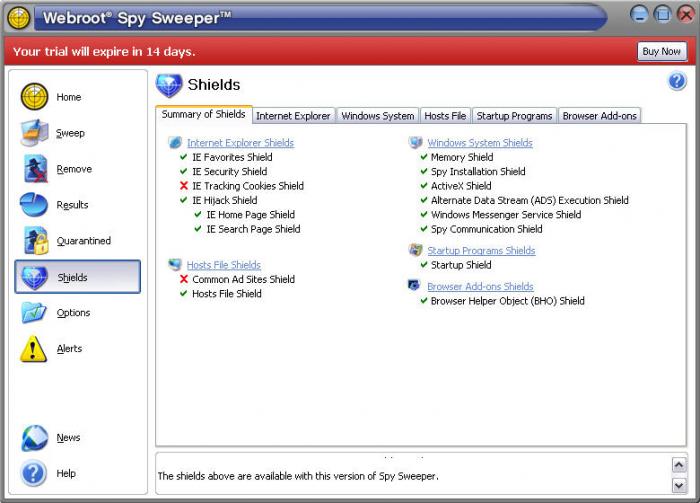Click the Buy Now button

click(x=662, y=51)
